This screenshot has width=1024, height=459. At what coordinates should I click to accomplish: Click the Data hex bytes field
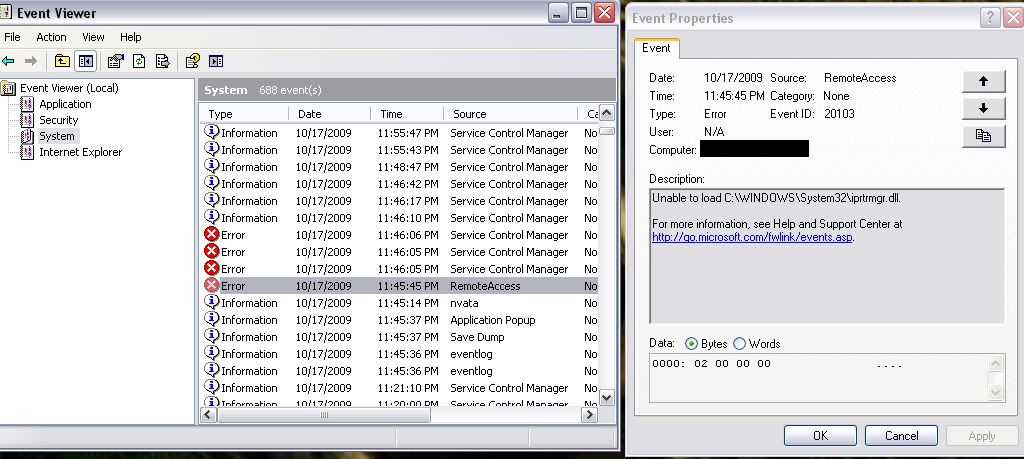827,377
